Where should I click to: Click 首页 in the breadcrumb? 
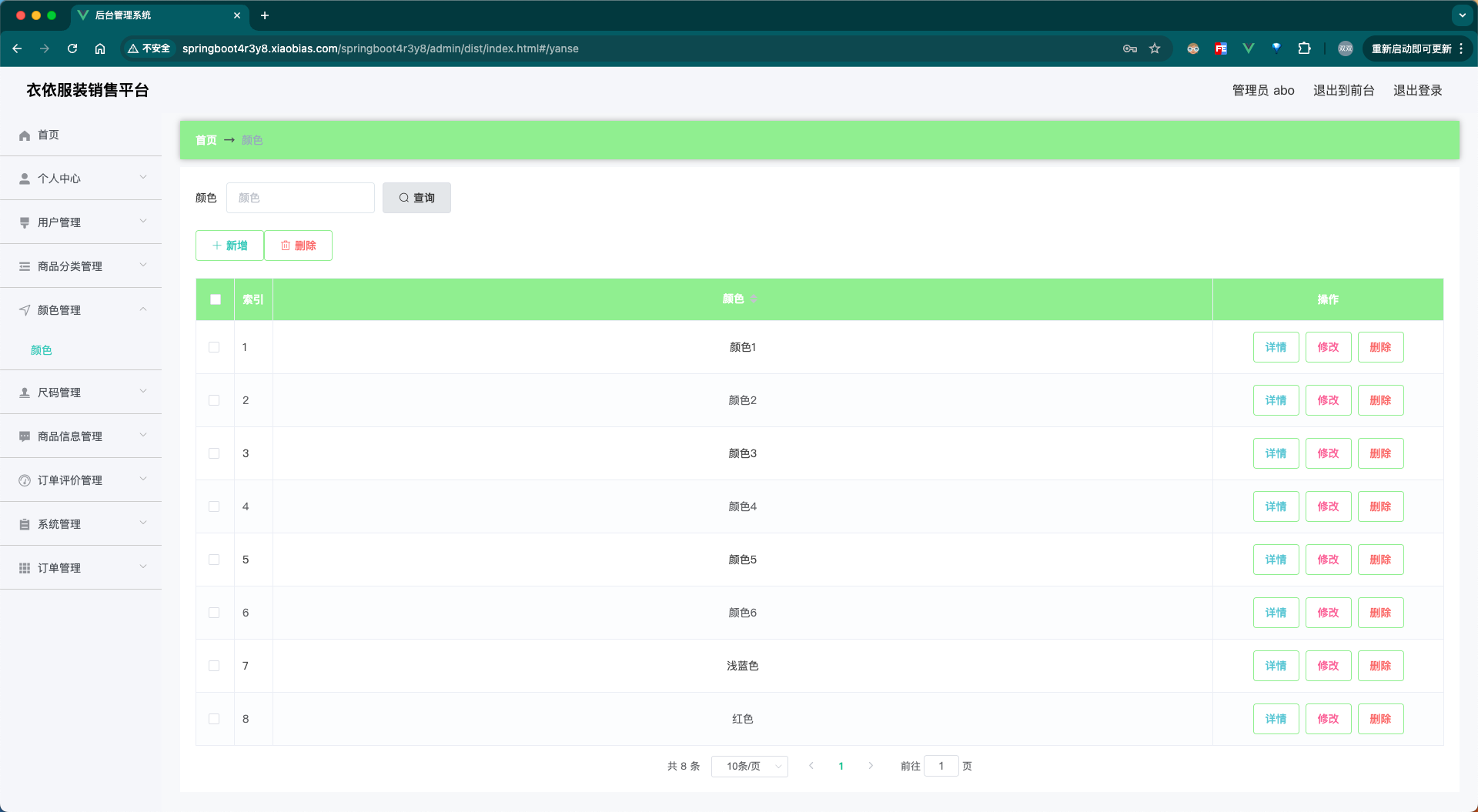click(206, 140)
